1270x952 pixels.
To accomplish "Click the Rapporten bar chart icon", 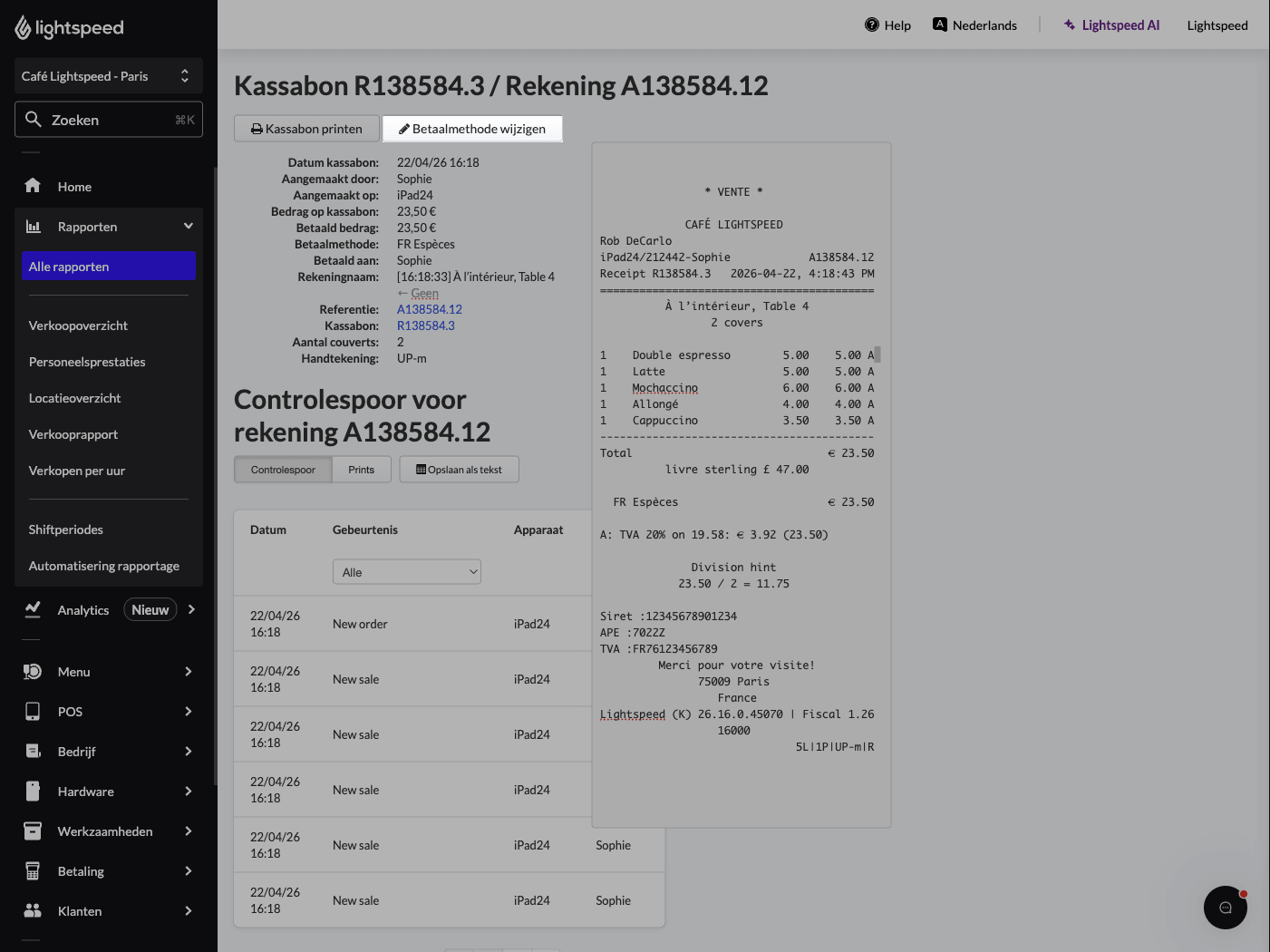I will [x=33, y=227].
